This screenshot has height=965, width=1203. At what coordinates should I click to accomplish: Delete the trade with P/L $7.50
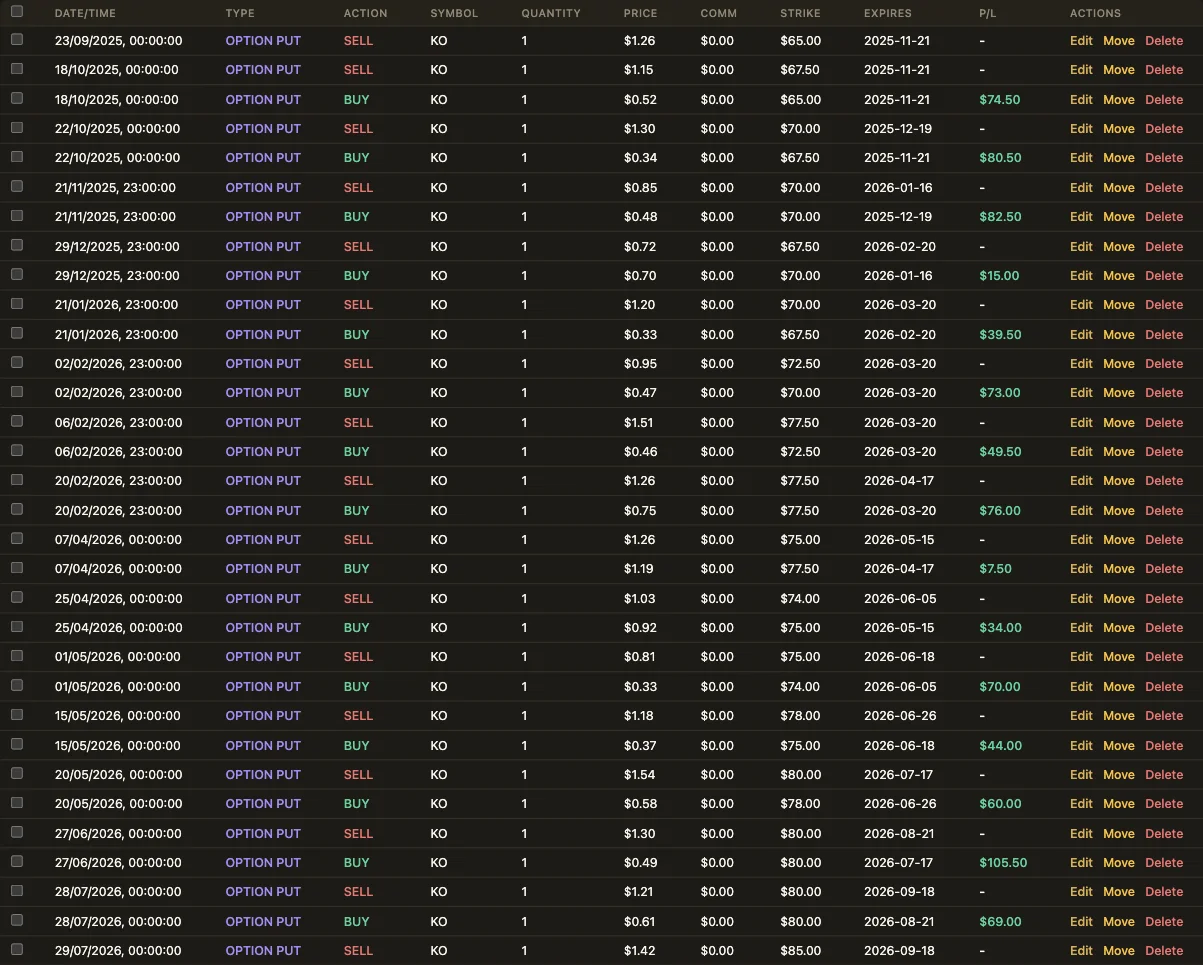tap(1164, 569)
